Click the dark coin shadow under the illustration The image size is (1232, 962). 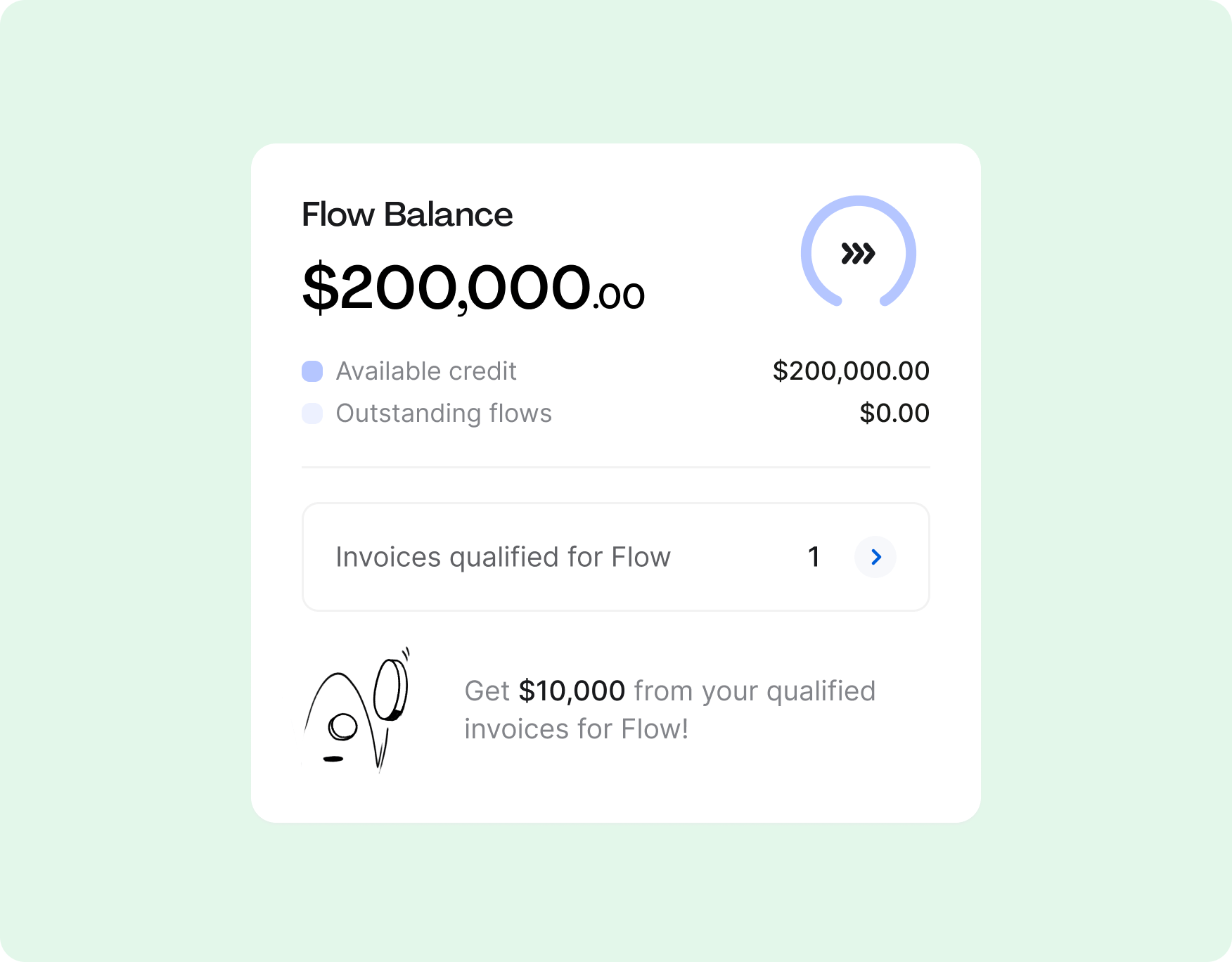click(x=333, y=759)
